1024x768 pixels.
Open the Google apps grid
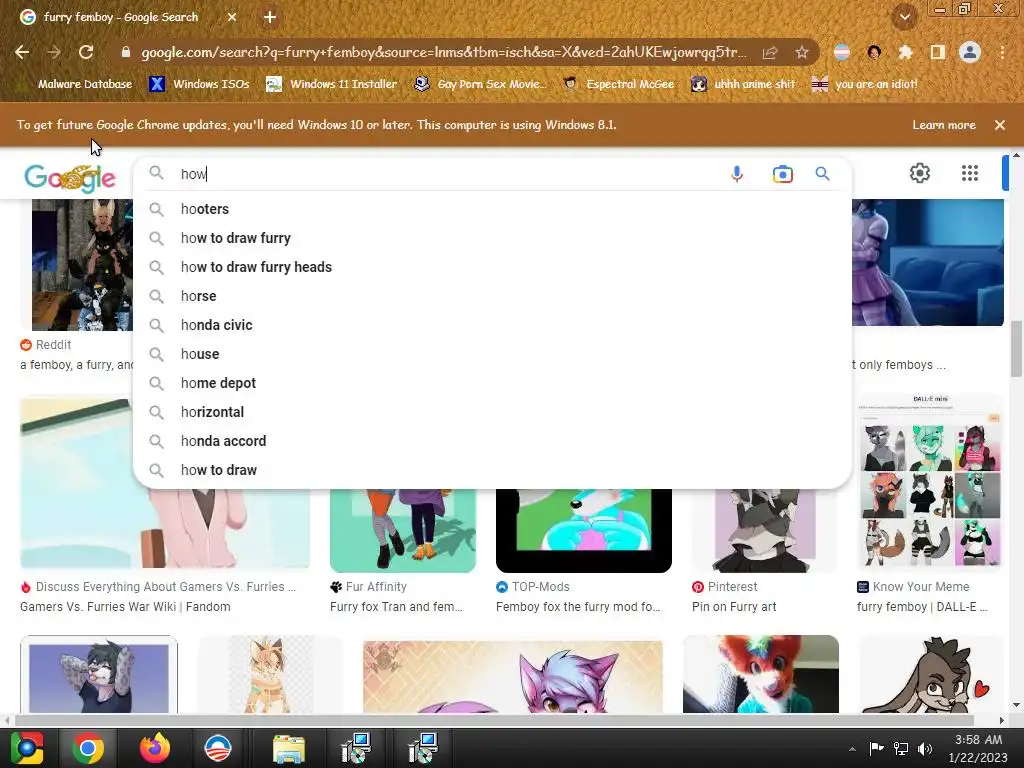pos(970,173)
